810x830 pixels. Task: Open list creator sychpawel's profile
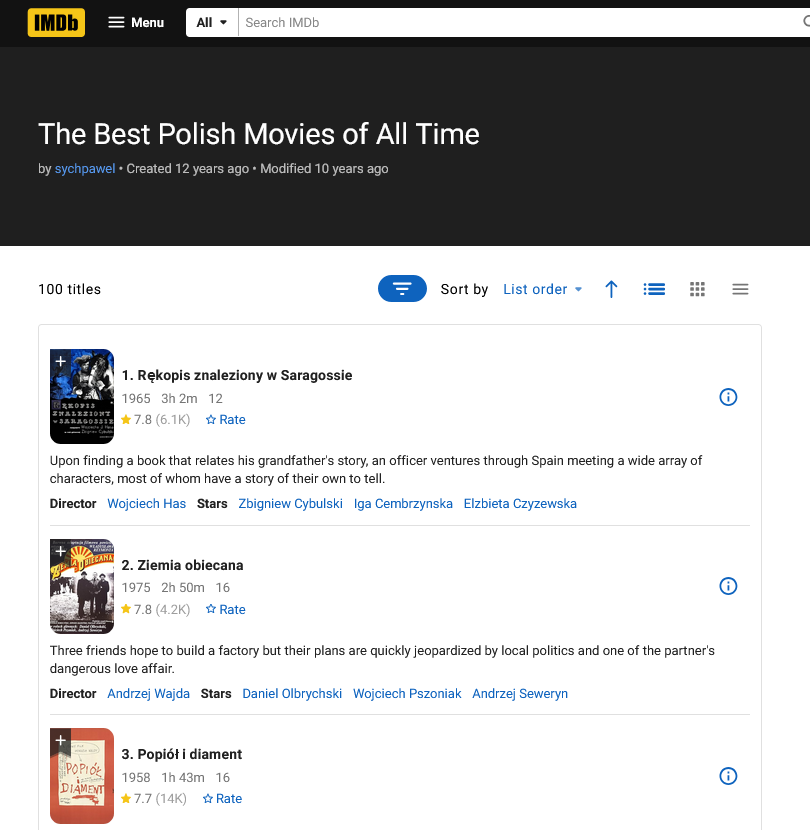85,168
